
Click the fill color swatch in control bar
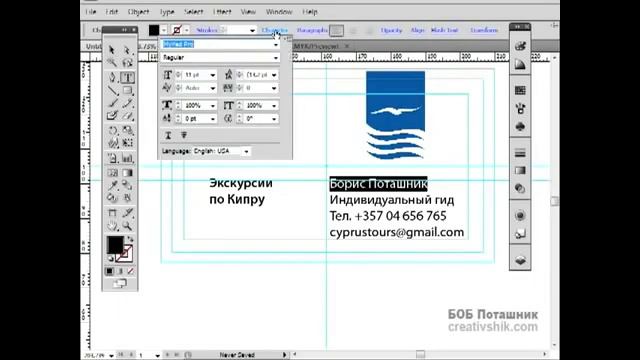click(x=154, y=30)
